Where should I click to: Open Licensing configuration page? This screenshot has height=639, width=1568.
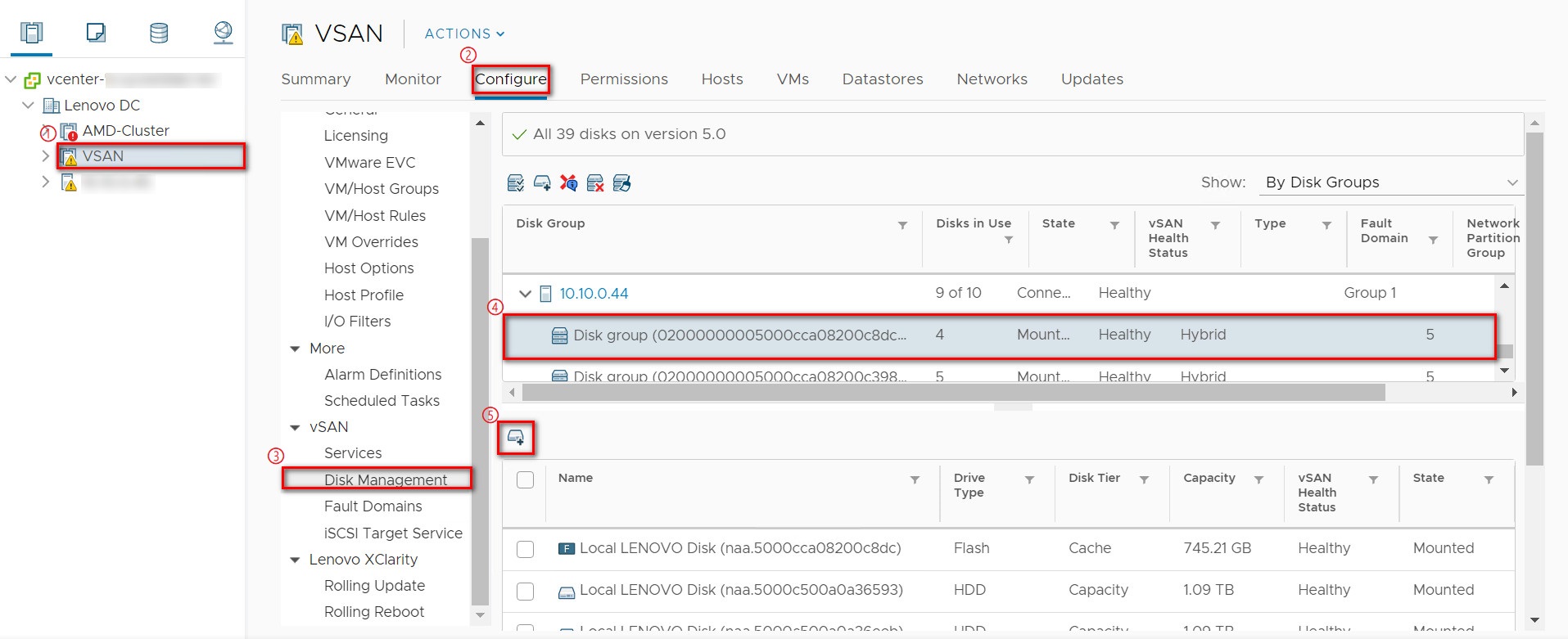pyautogui.click(x=356, y=136)
